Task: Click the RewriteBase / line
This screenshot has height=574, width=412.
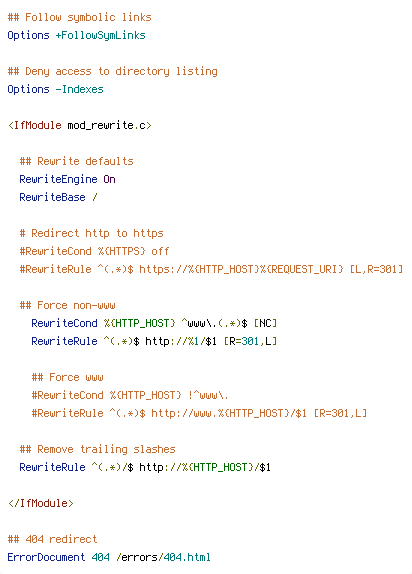Action: (58, 197)
